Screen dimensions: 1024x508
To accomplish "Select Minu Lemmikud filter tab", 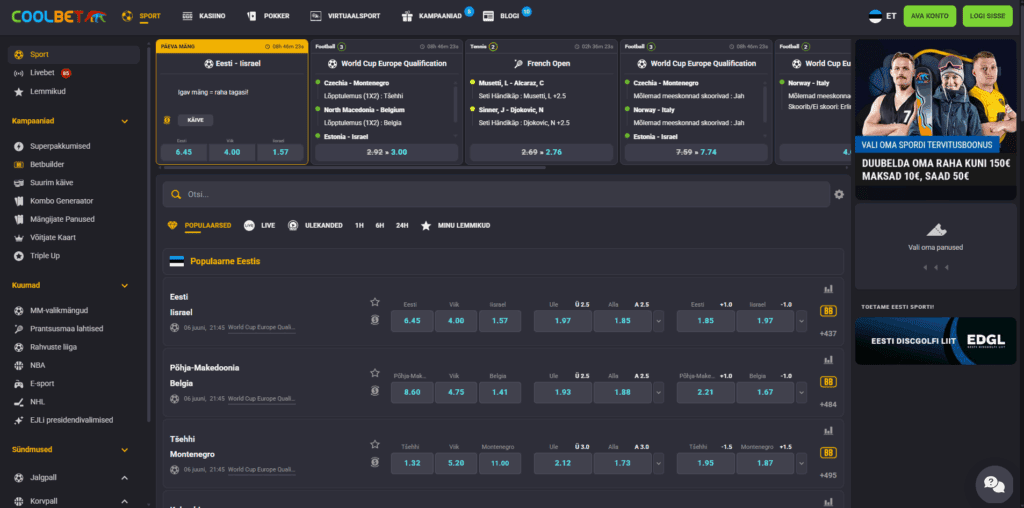I will click(x=455, y=225).
